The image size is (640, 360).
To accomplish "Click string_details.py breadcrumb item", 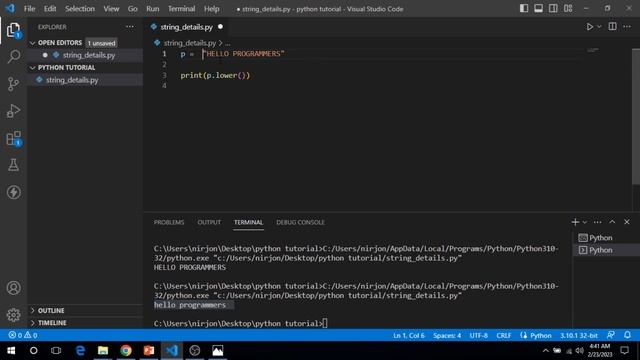I will click(x=189, y=43).
